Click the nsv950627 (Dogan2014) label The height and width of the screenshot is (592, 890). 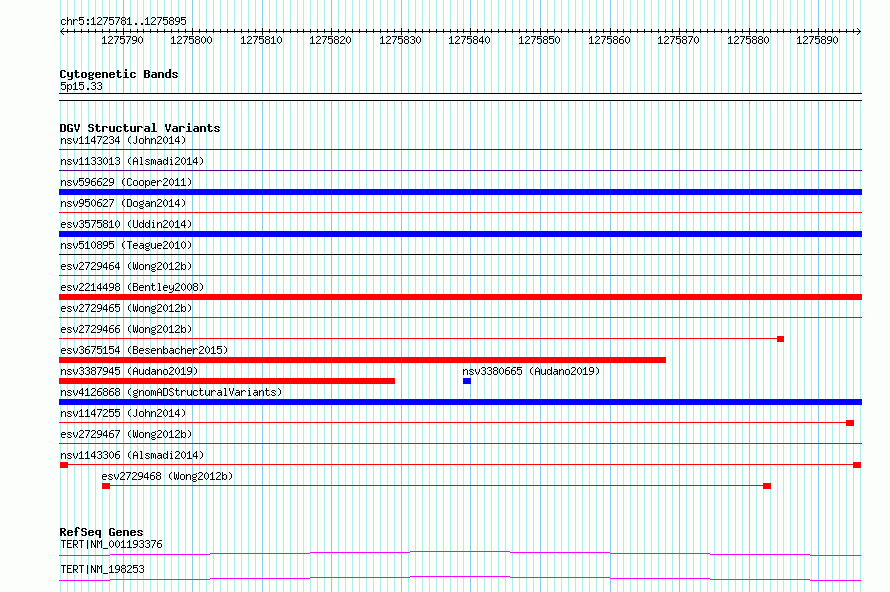(x=123, y=203)
